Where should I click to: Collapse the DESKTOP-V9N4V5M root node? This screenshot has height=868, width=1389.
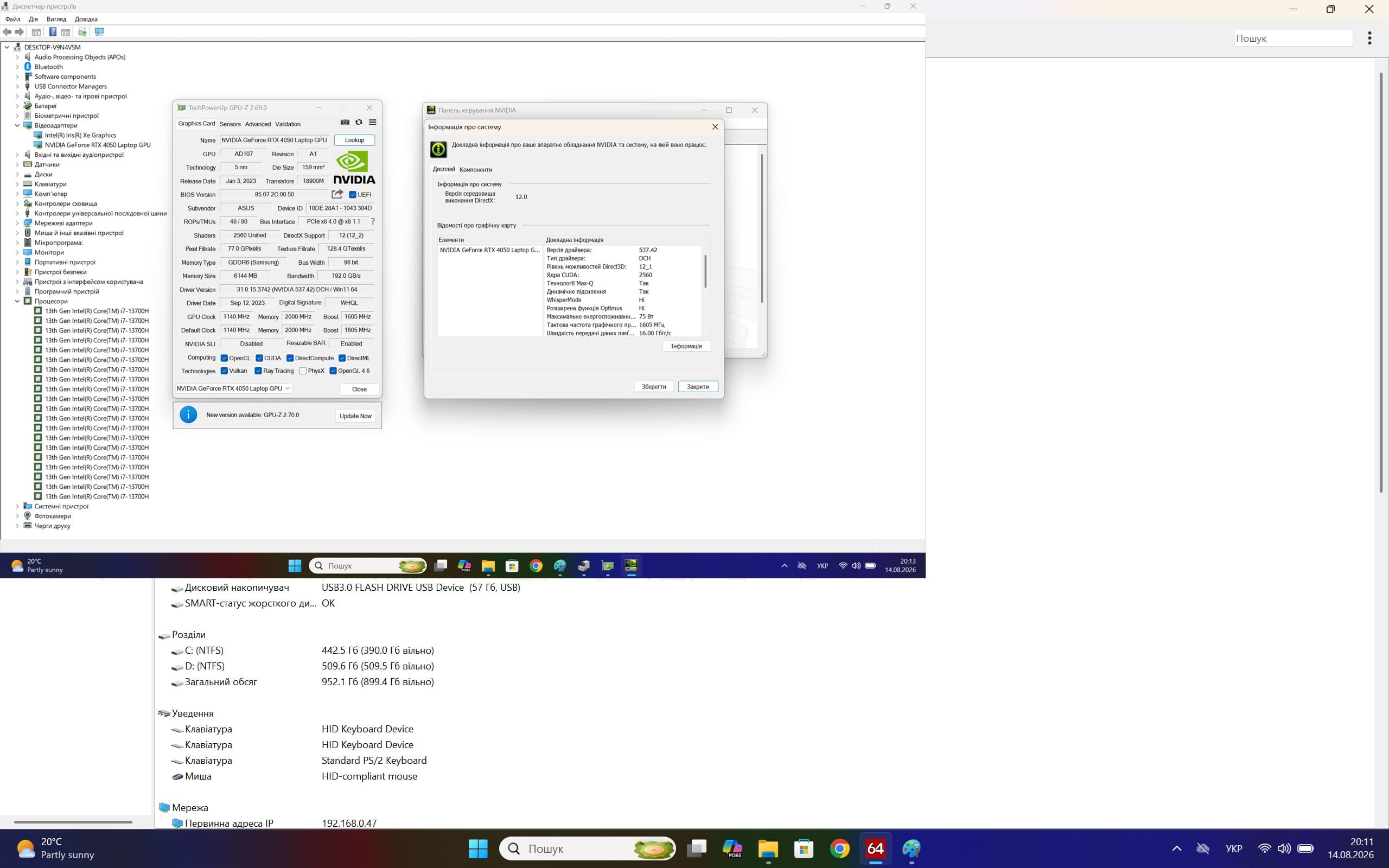pos(7,47)
